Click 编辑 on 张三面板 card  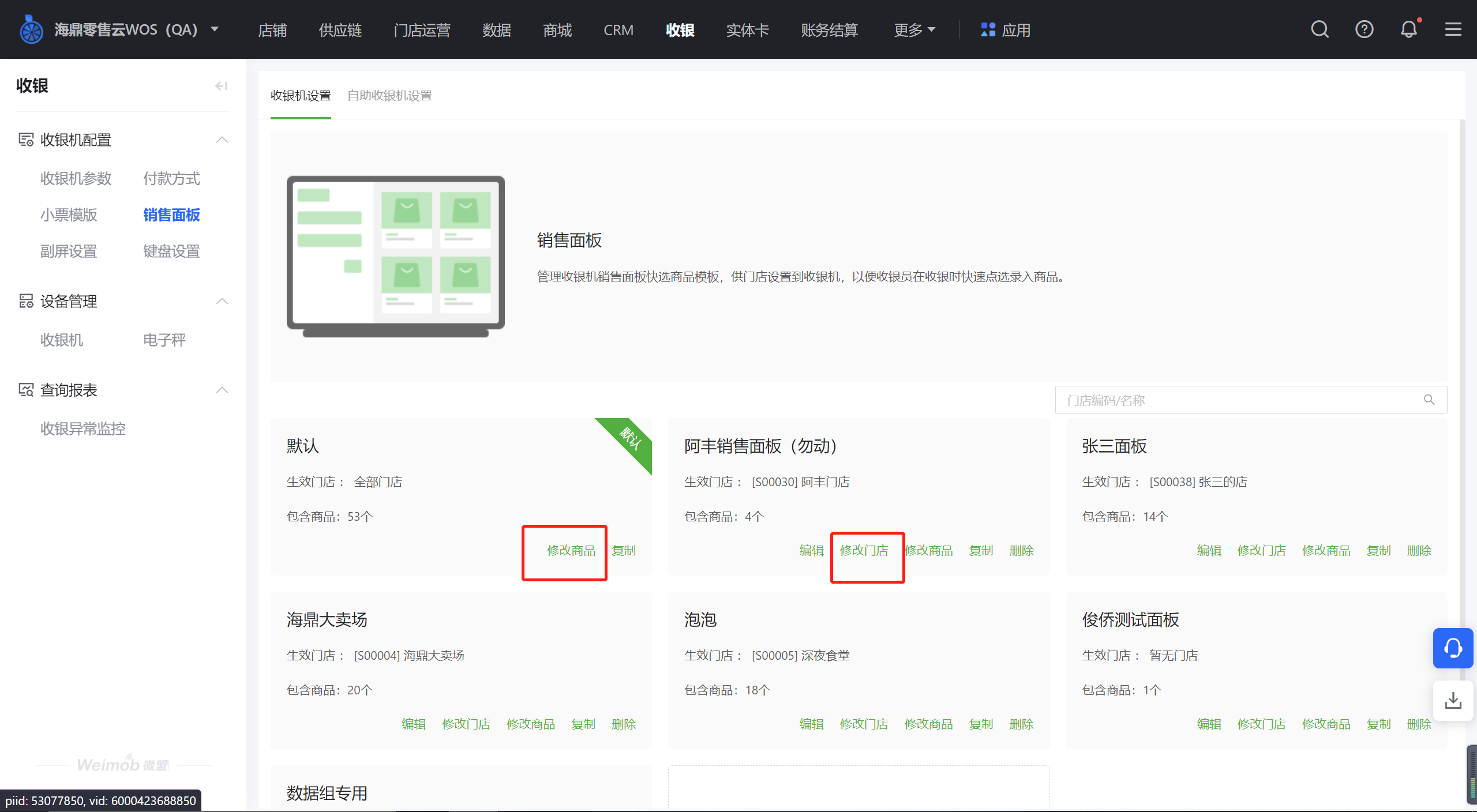pyautogui.click(x=1209, y=551)
